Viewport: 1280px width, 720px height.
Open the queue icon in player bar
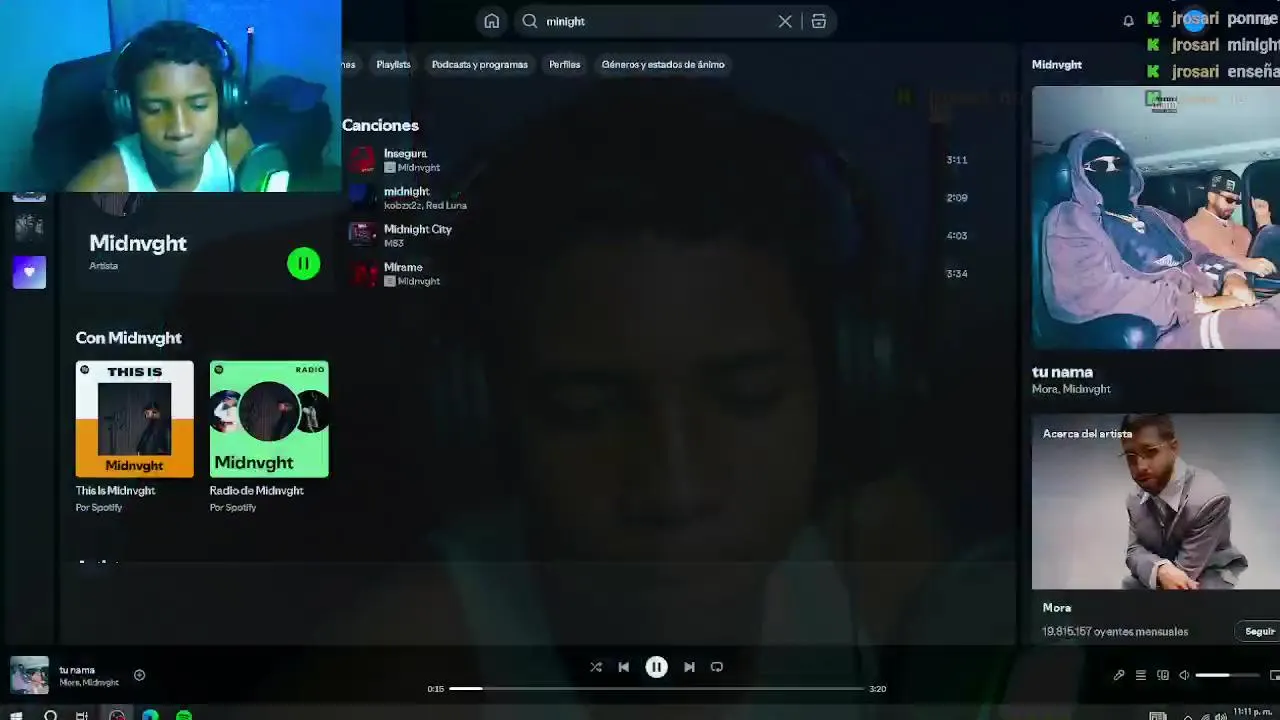pos(1141,675)
